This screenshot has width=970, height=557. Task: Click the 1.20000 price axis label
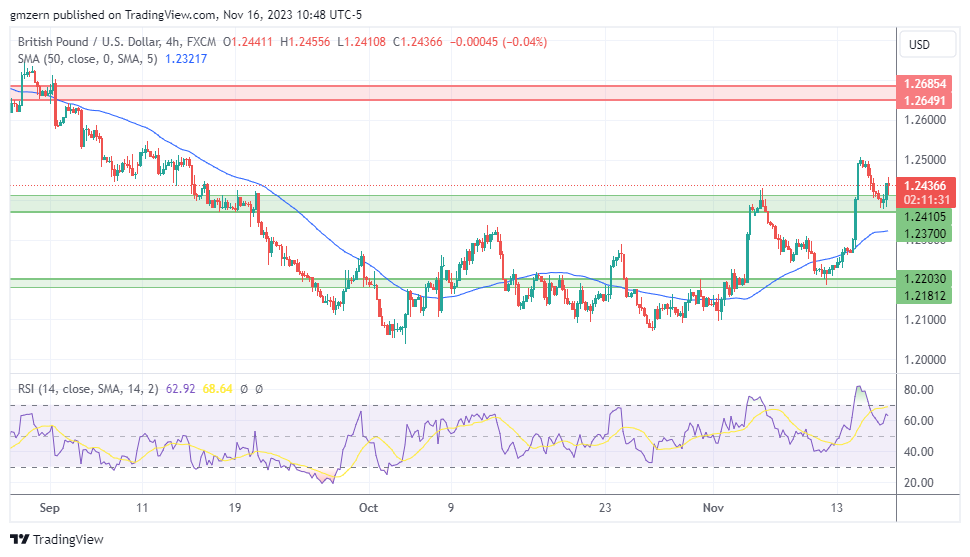tap(925, 360)
